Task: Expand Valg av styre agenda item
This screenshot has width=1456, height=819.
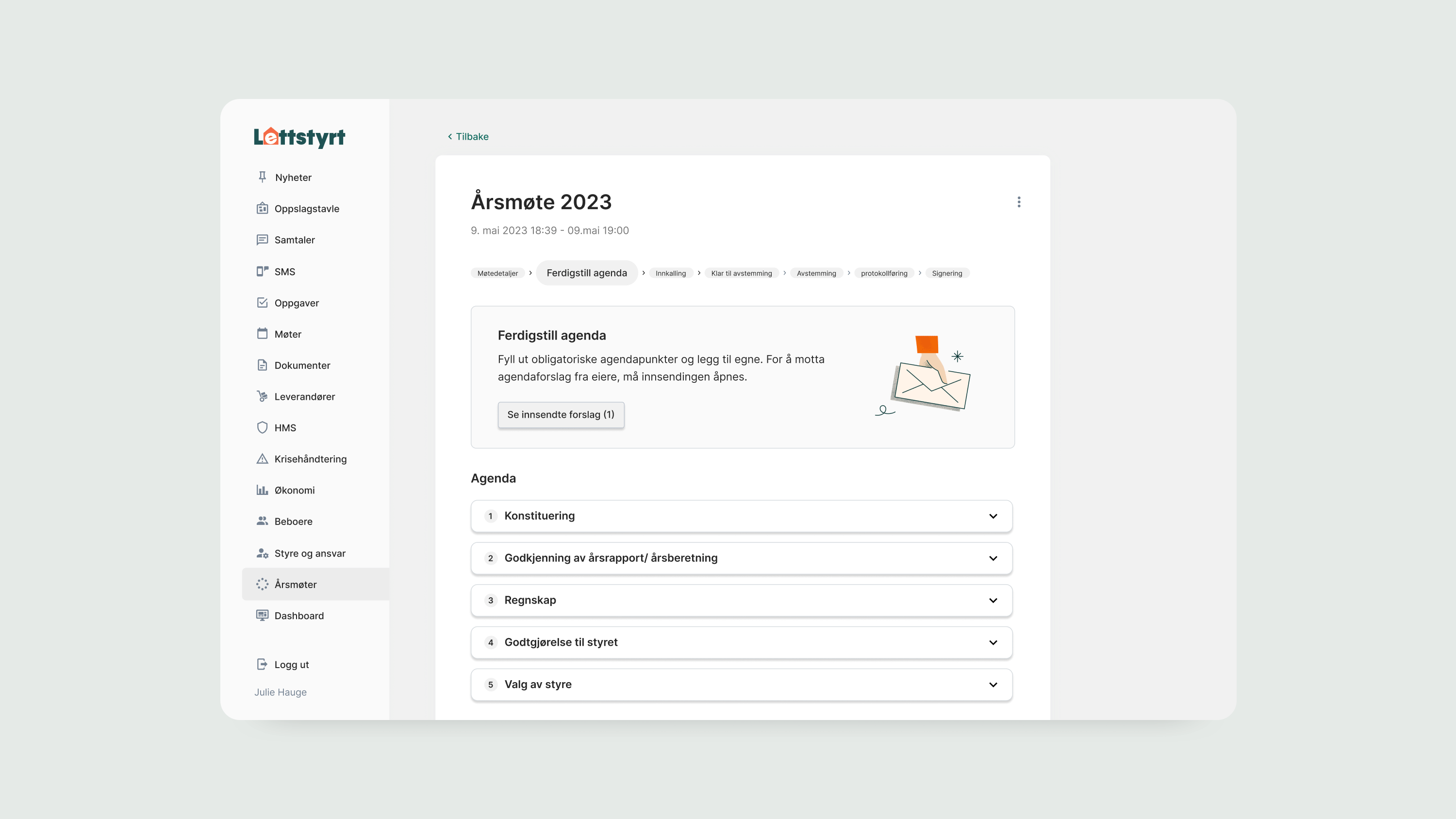Action: 993,684
